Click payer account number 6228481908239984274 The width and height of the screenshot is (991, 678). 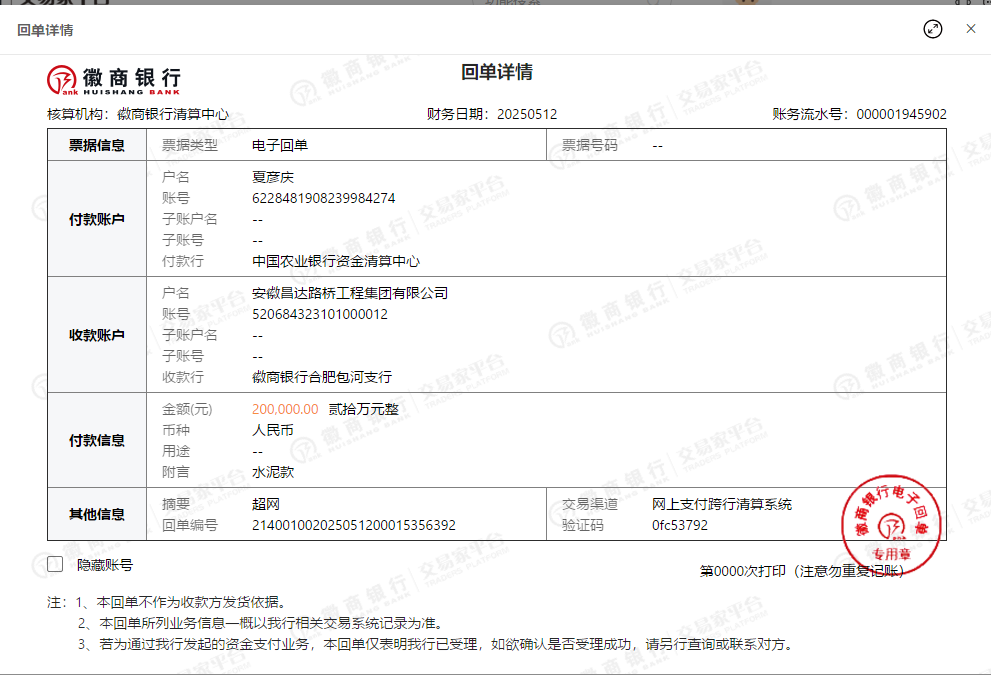(323, 198)
